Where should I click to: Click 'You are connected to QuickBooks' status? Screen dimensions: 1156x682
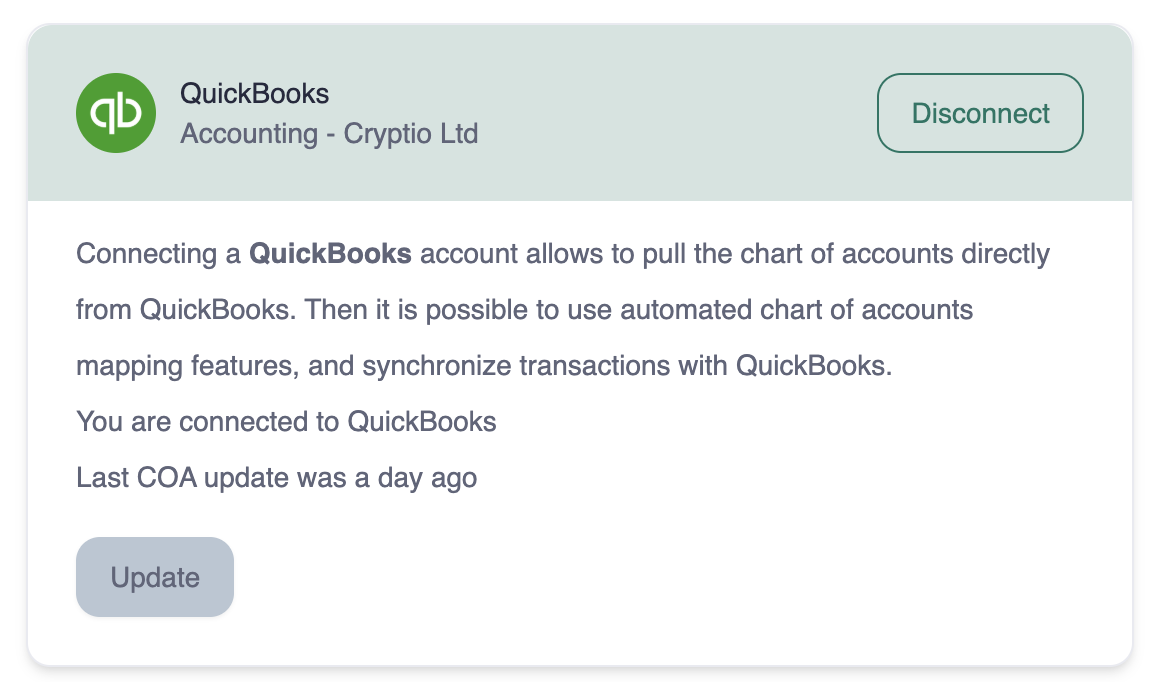[x=286, y=422]
